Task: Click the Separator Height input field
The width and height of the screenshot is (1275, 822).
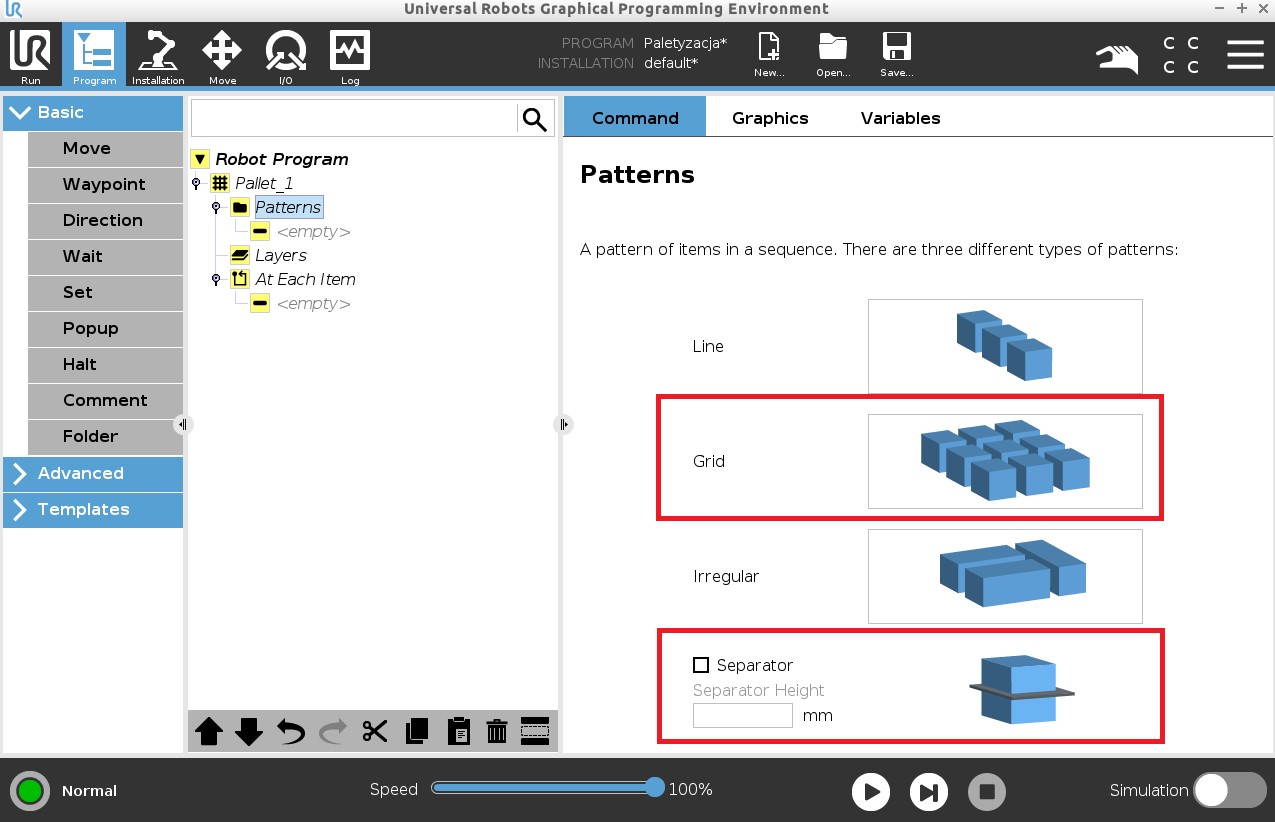Action: 742,716
